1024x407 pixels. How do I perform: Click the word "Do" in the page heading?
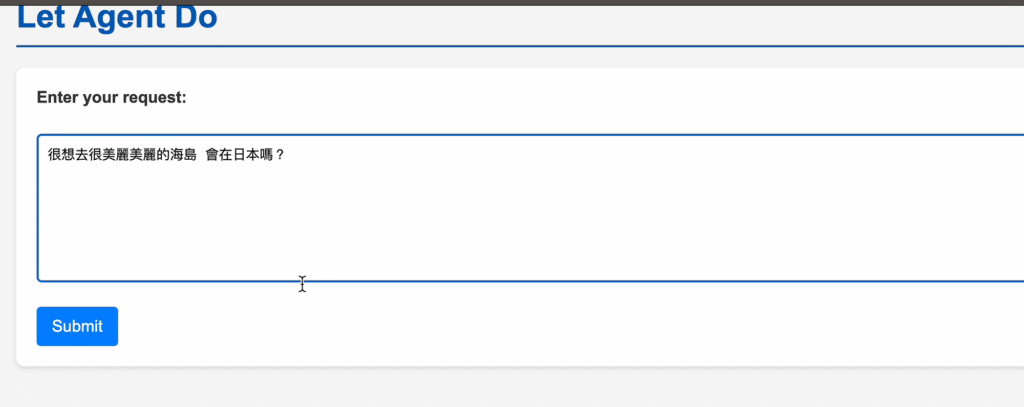[198, 17]
